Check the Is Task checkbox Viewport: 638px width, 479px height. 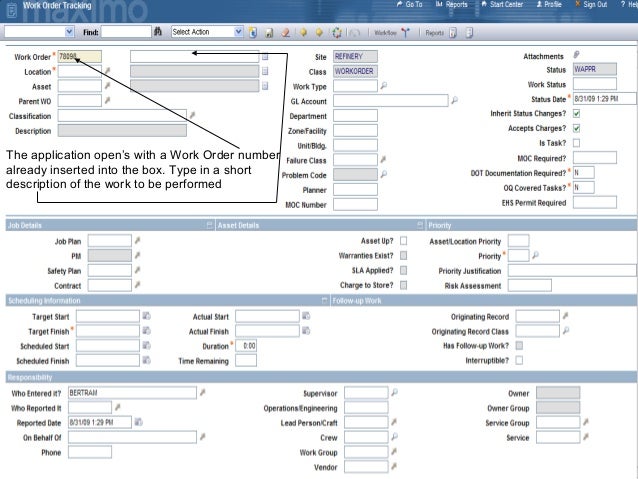tap(577, 143)
